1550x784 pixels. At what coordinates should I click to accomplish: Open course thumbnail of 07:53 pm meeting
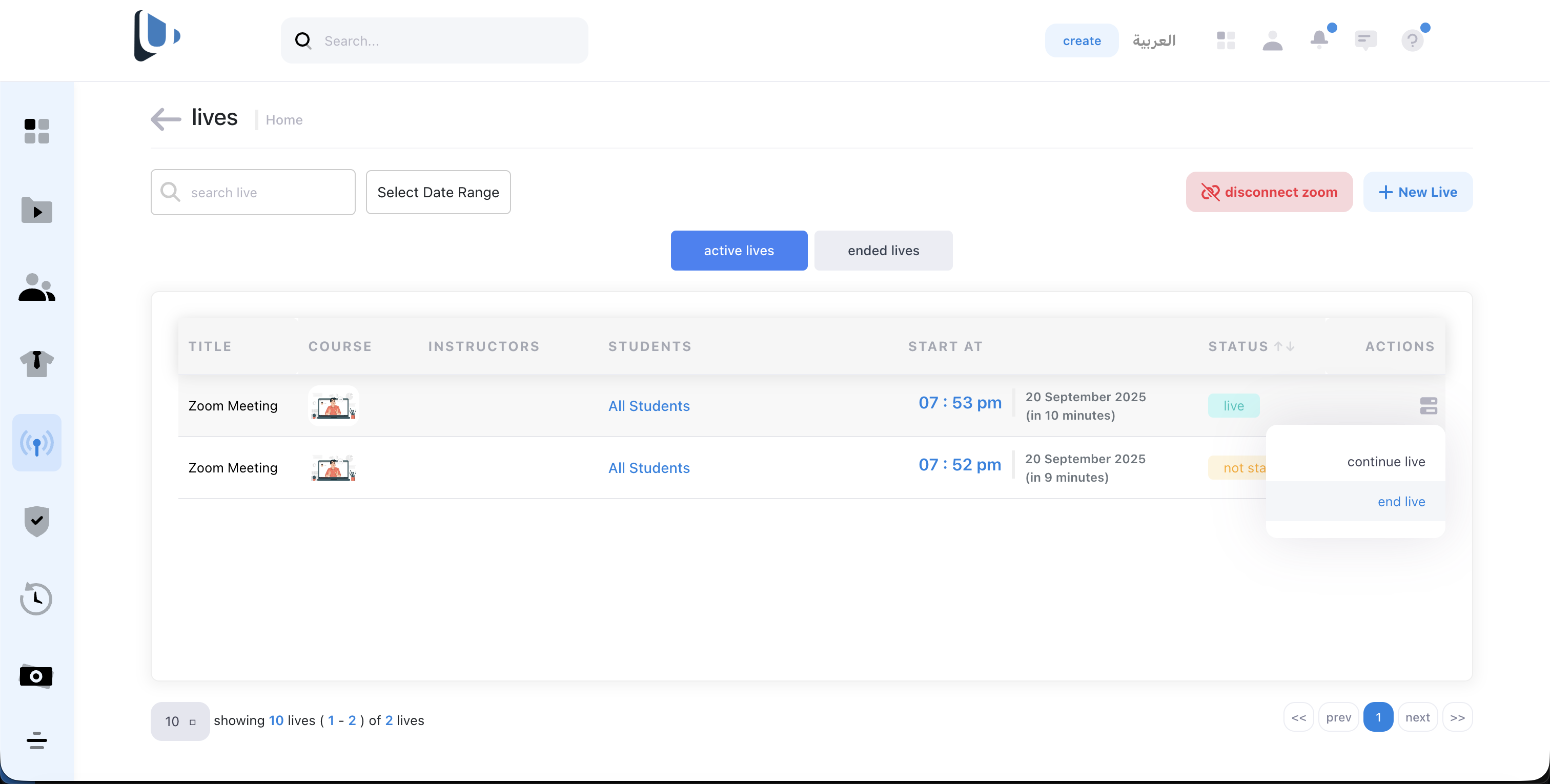334,405
